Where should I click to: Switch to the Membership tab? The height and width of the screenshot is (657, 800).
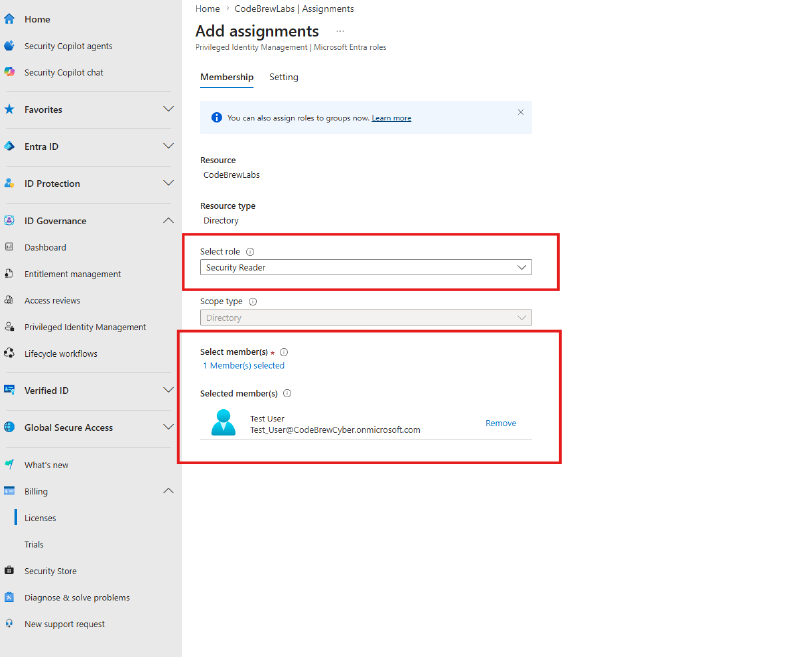point(227,77)
